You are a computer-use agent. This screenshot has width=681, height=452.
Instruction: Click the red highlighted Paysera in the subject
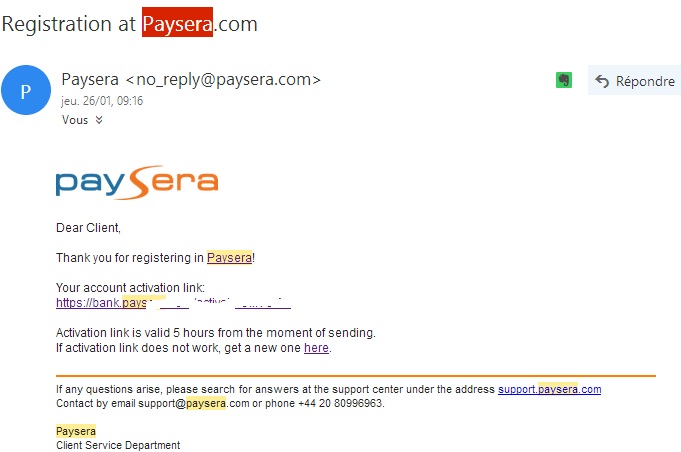(x=177, y=22)
